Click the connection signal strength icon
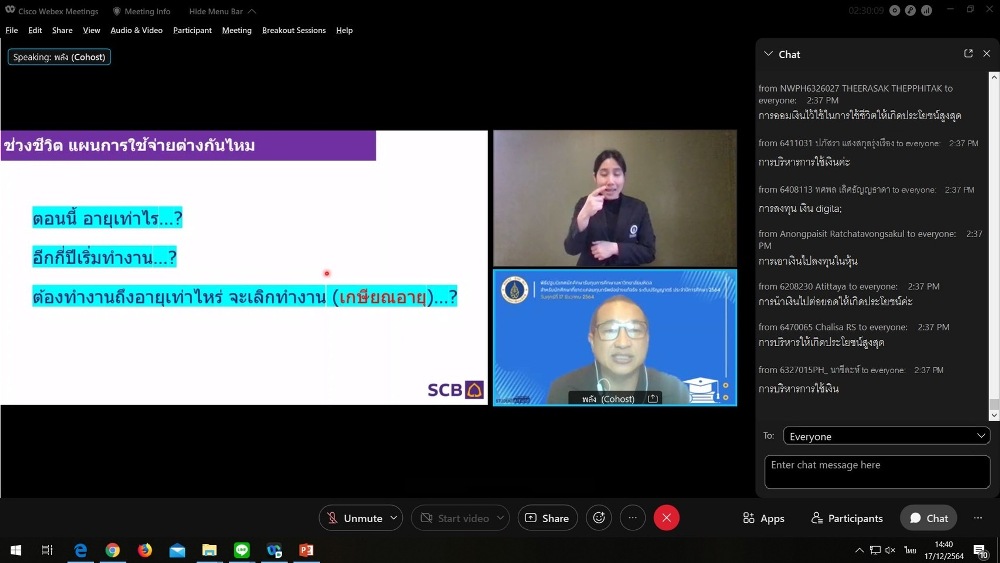 coord(926,10)
